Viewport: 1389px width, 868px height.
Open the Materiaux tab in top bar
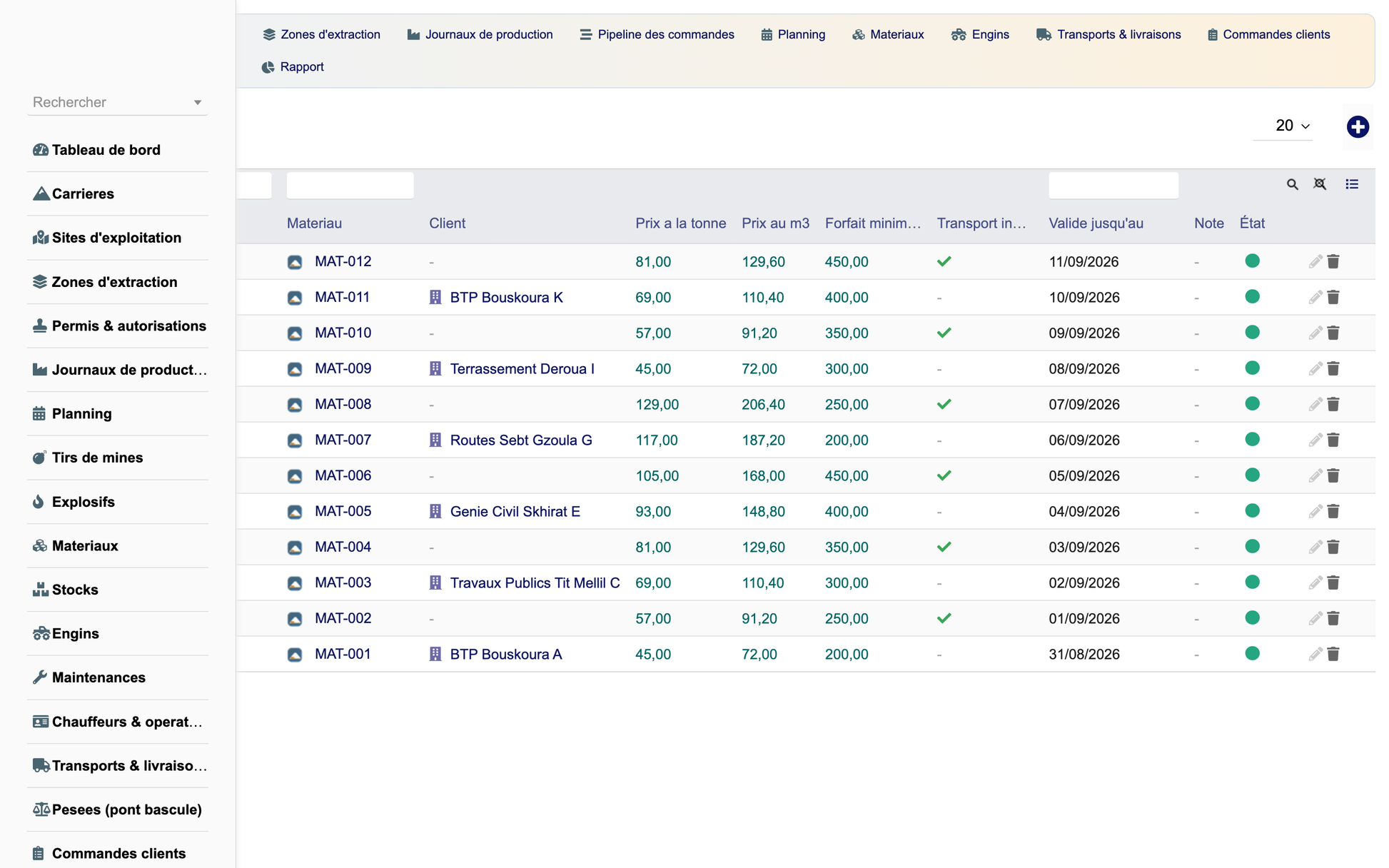coord(888,35)
